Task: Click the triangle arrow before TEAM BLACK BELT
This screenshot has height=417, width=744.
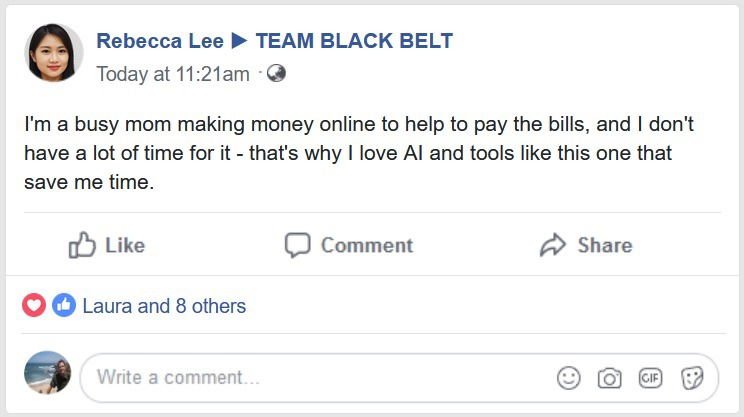Action: click(239, 41)
